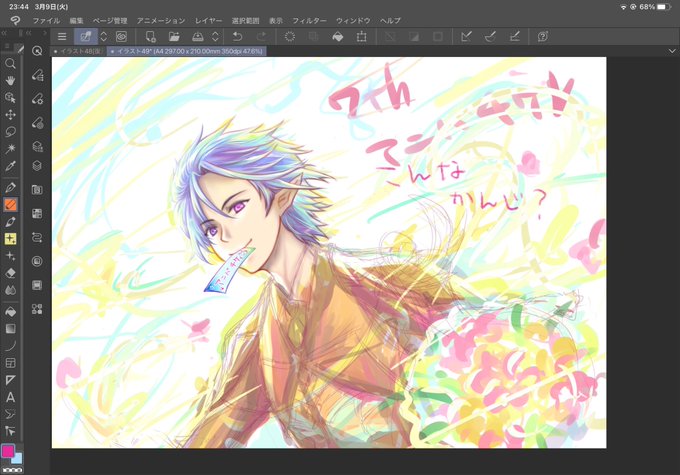Open the Brush Size palette icon
Screen dimensions: 680x475
pos(37,123)
